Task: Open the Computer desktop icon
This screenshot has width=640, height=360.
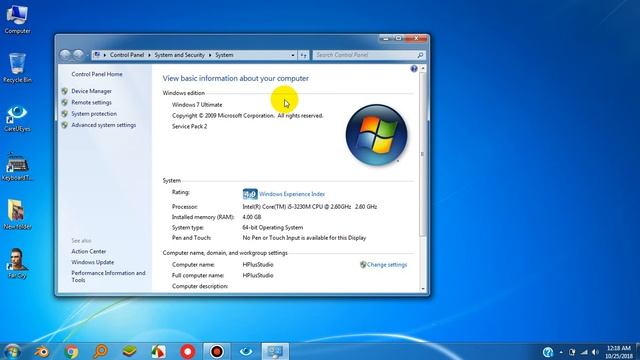Action: point(17,20)
